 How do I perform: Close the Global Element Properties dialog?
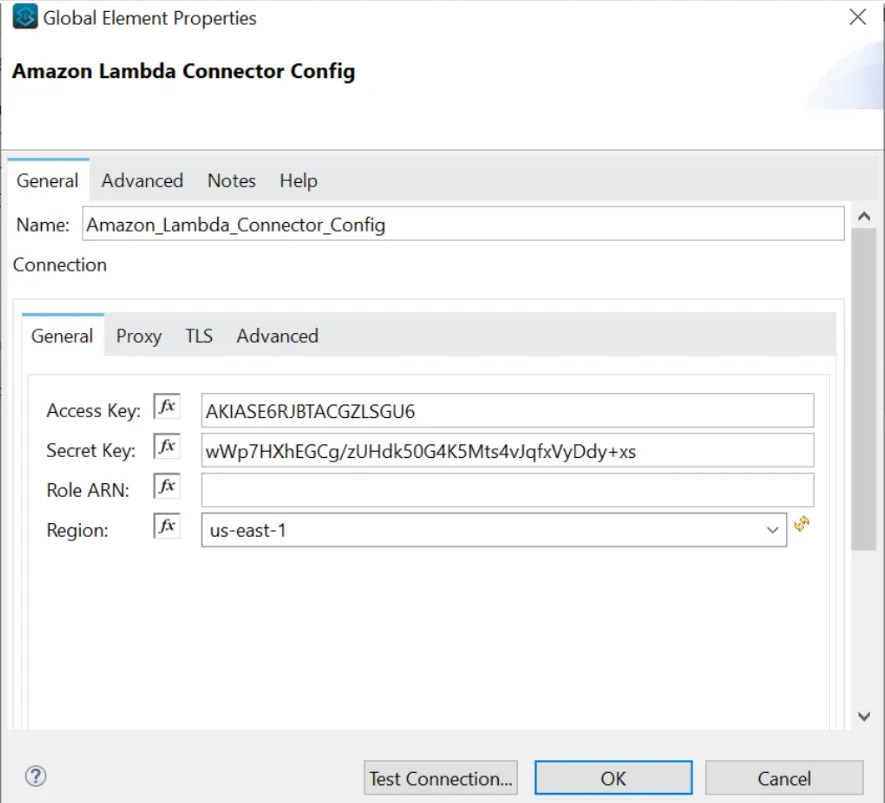857,17
